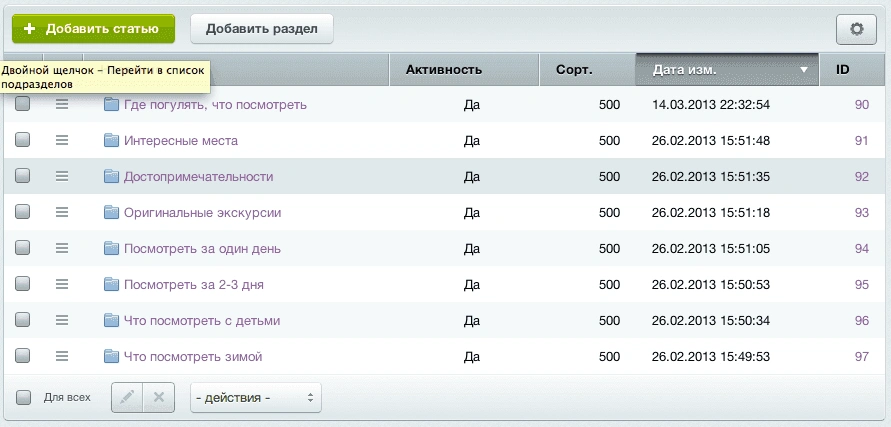
Task: Tick checkbox for Посмотреть за один день
Action: click(x=23, y=248)
